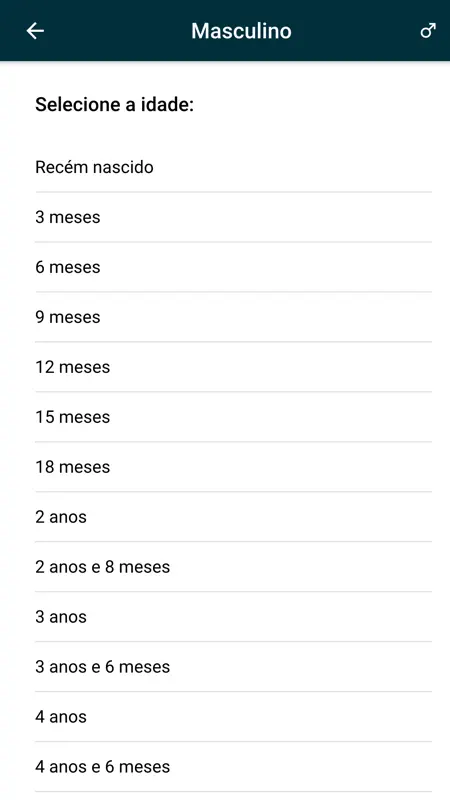The image size is (450, 800).
Task: Select the 12 meses option
Action: pos(234,367)
